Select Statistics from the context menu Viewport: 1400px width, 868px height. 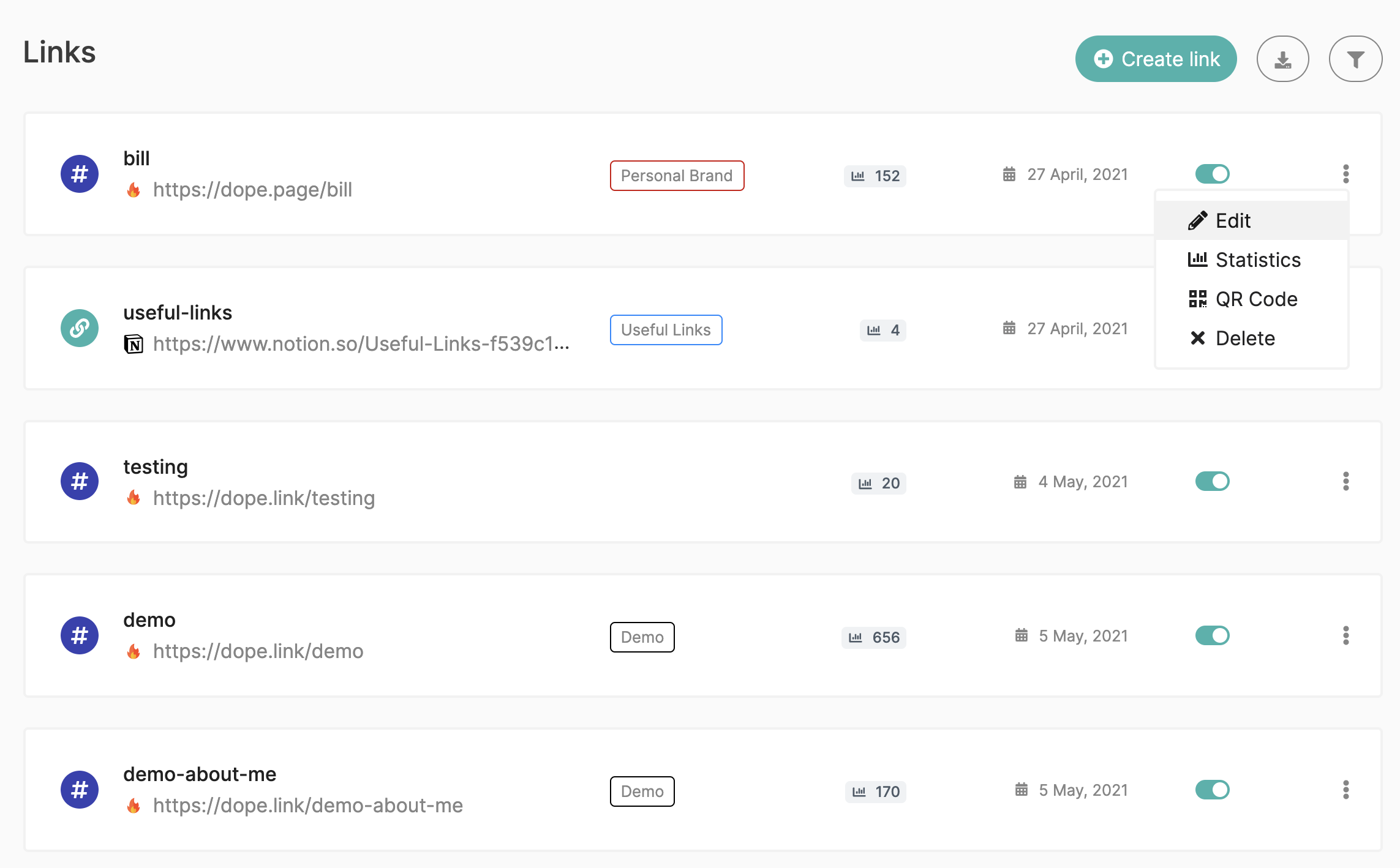point(1252,260)
